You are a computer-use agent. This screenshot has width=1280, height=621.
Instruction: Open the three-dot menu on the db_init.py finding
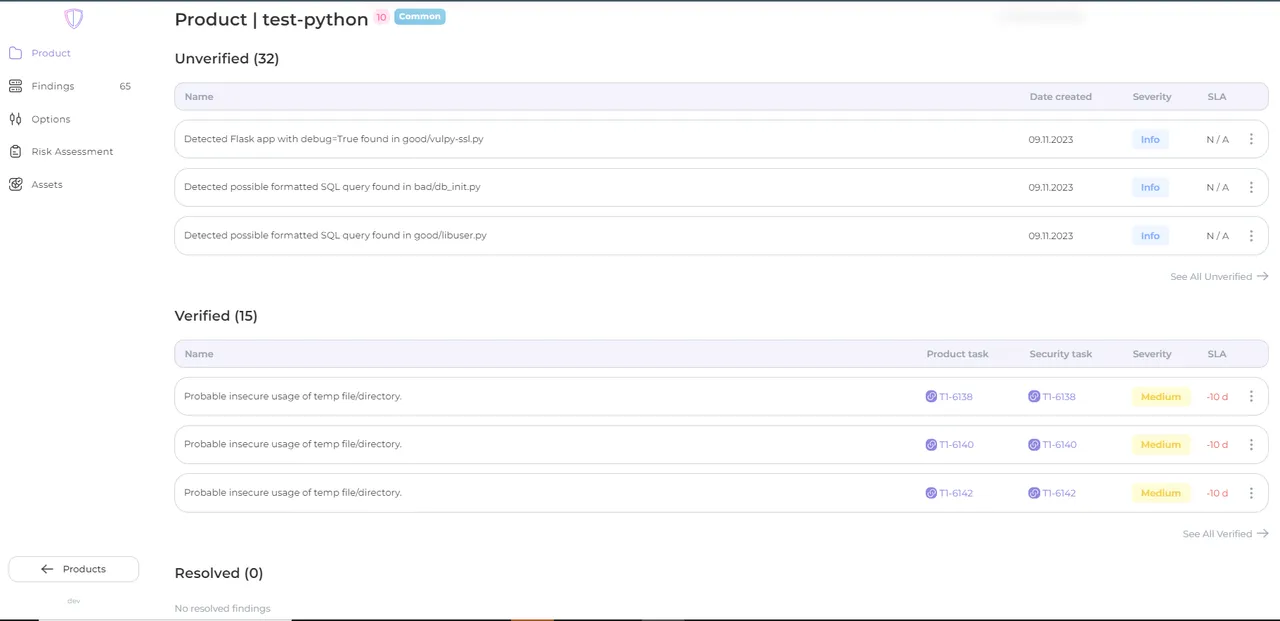(x=1251, y=187)
